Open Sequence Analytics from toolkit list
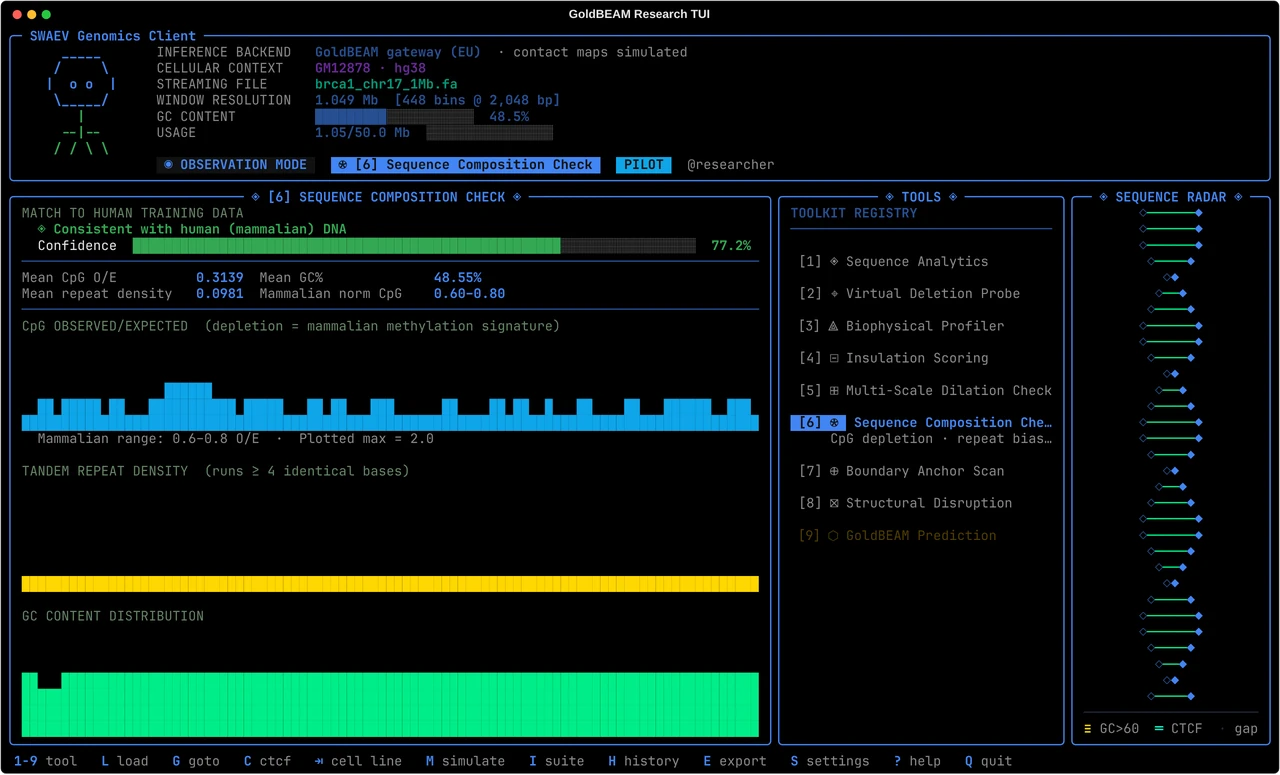Image resolution: width=1280 pixels, height=775 pixels. 893,262
